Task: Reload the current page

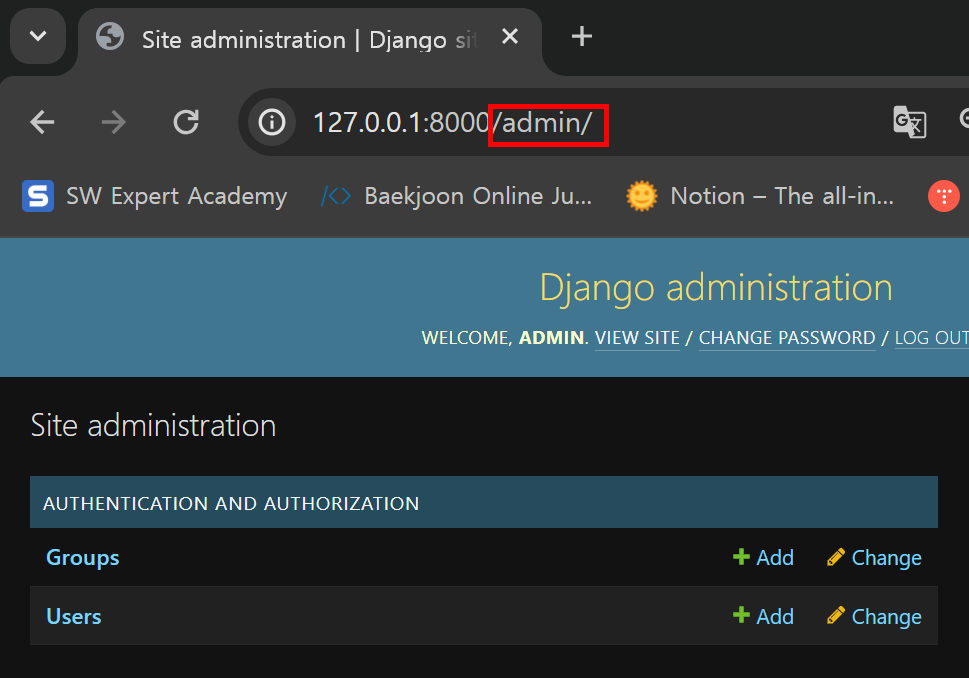Action: [x=186, y=122]
